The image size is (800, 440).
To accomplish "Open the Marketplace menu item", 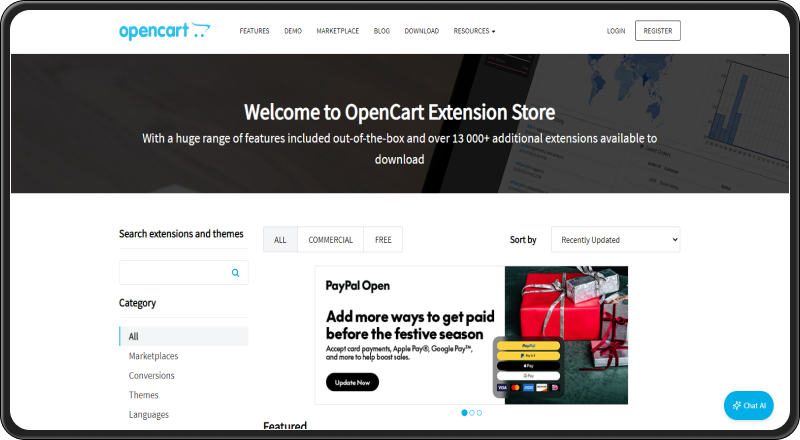I will point(337,31).
